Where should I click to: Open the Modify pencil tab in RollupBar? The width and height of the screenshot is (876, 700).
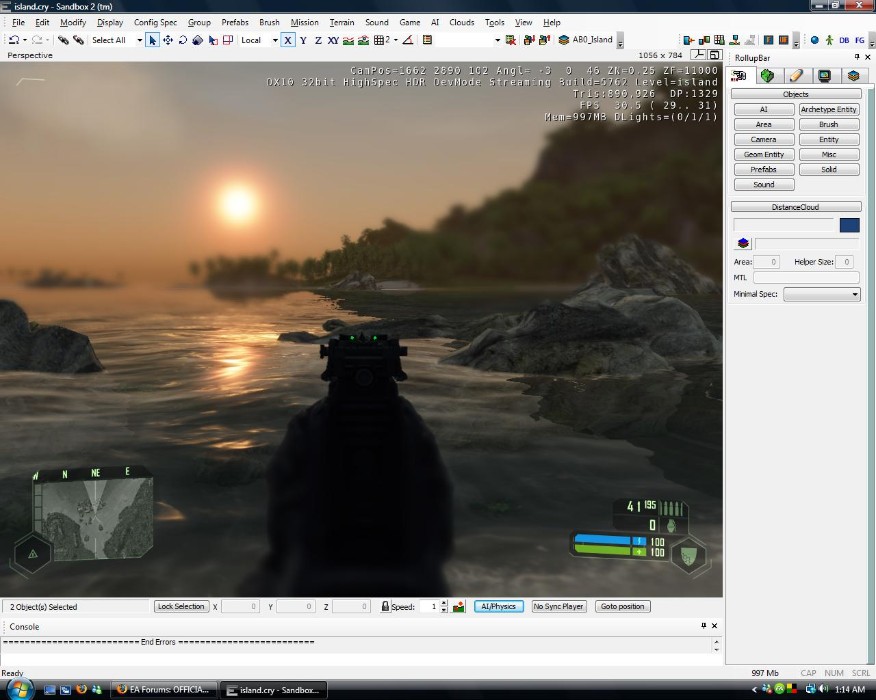pos(795,75)
